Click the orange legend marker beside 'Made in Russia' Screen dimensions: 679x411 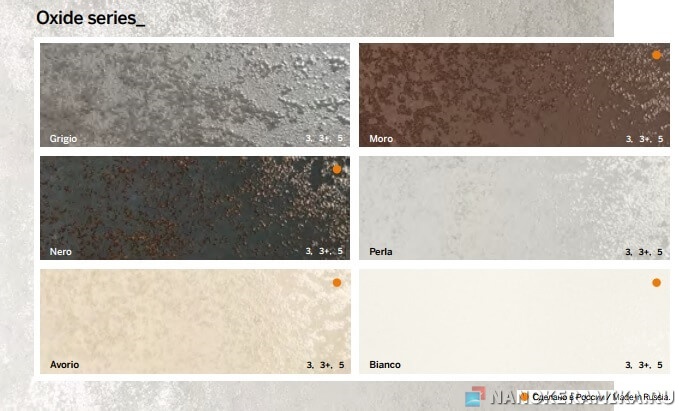(x=523, y=397)
